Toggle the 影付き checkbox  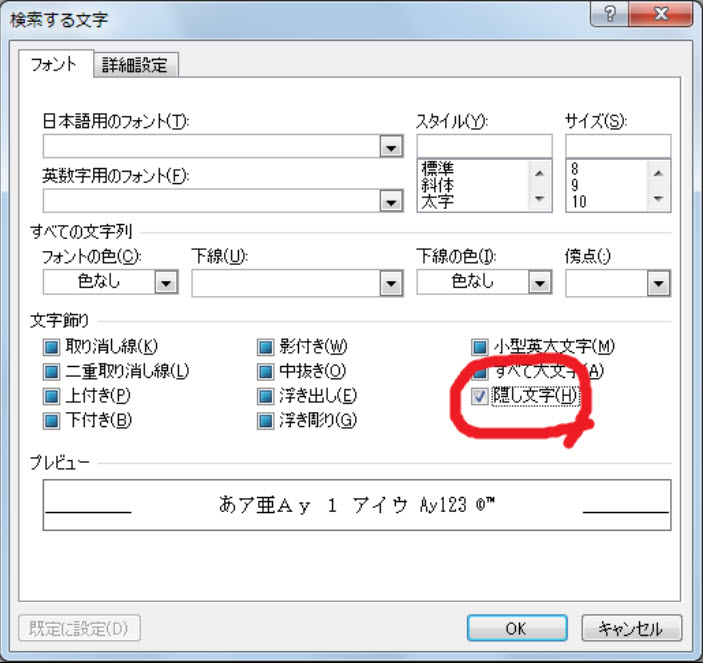click(x=266, y=348)
